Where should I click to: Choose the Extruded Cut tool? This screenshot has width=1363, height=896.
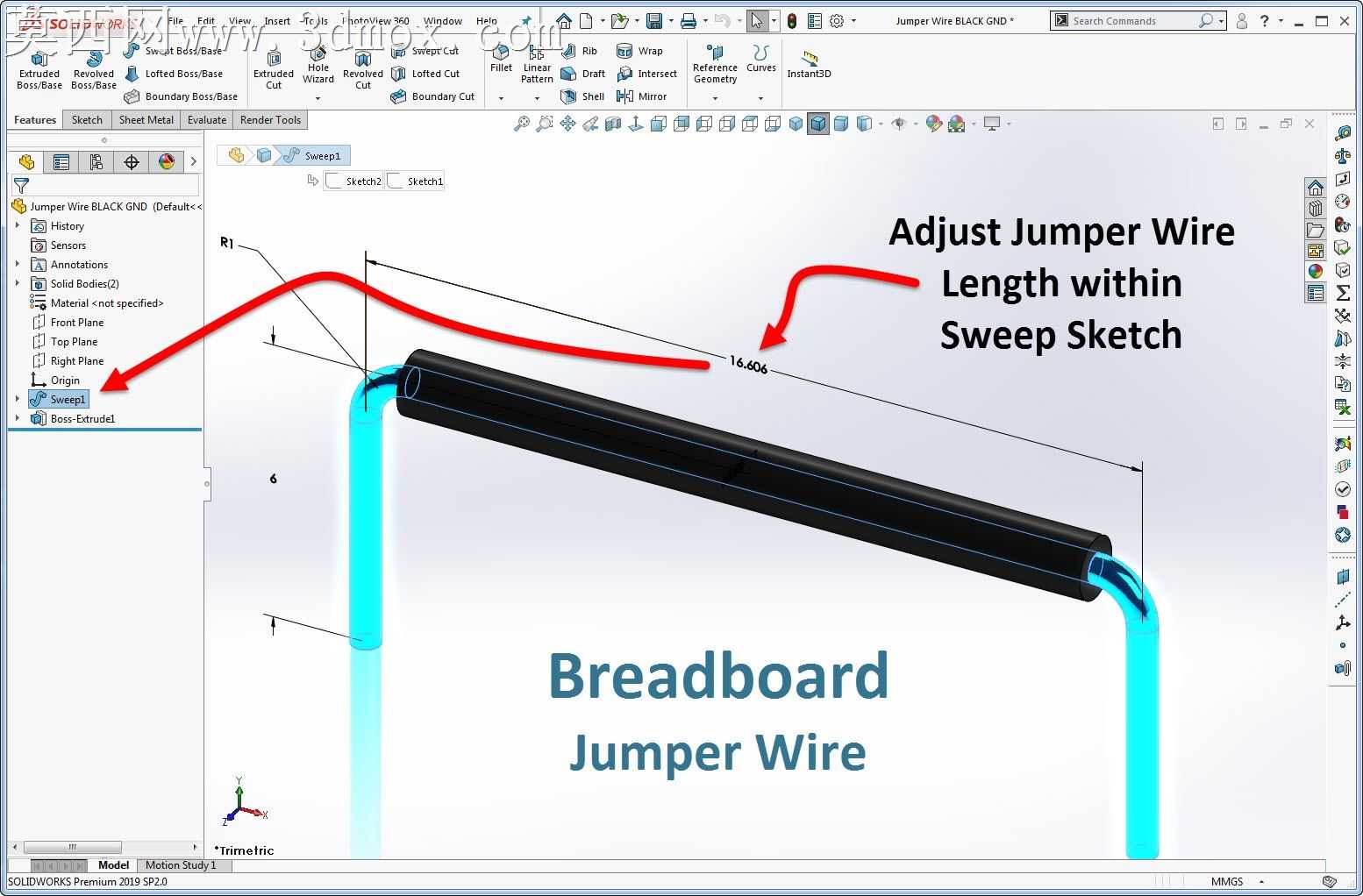tap(274, 69)
